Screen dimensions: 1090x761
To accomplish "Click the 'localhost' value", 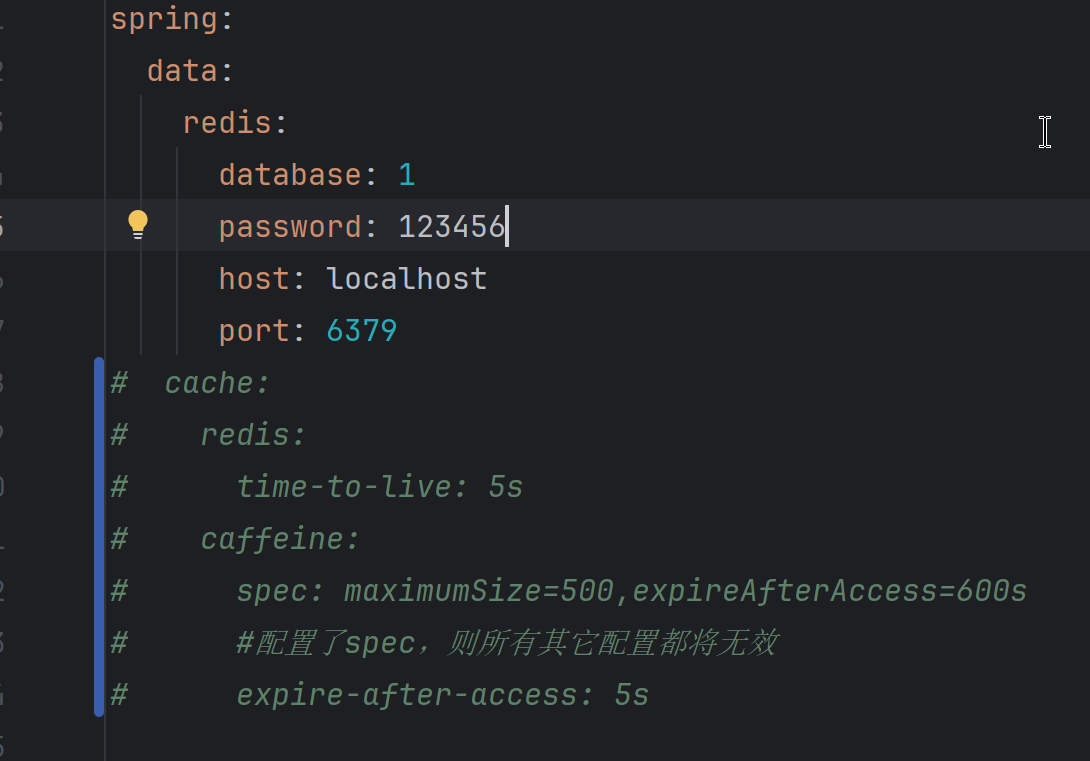I will [x=406, y=279].
